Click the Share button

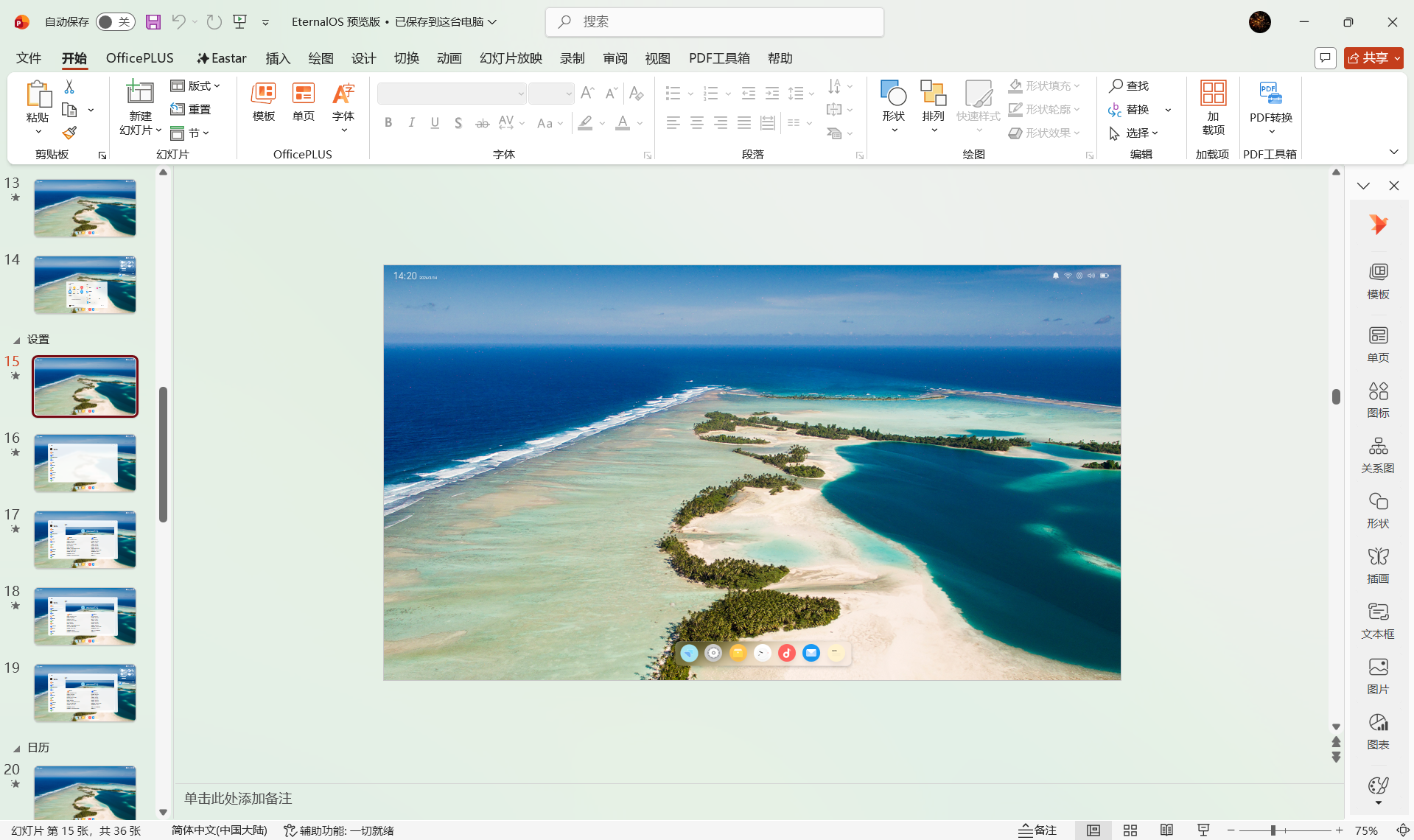coord(1373,58)
